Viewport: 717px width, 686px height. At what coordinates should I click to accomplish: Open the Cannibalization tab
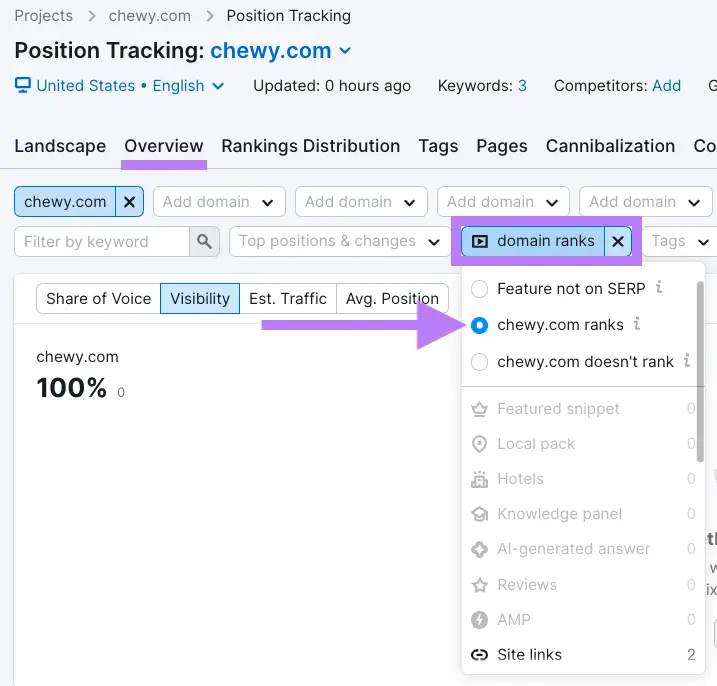click(610, 146)
